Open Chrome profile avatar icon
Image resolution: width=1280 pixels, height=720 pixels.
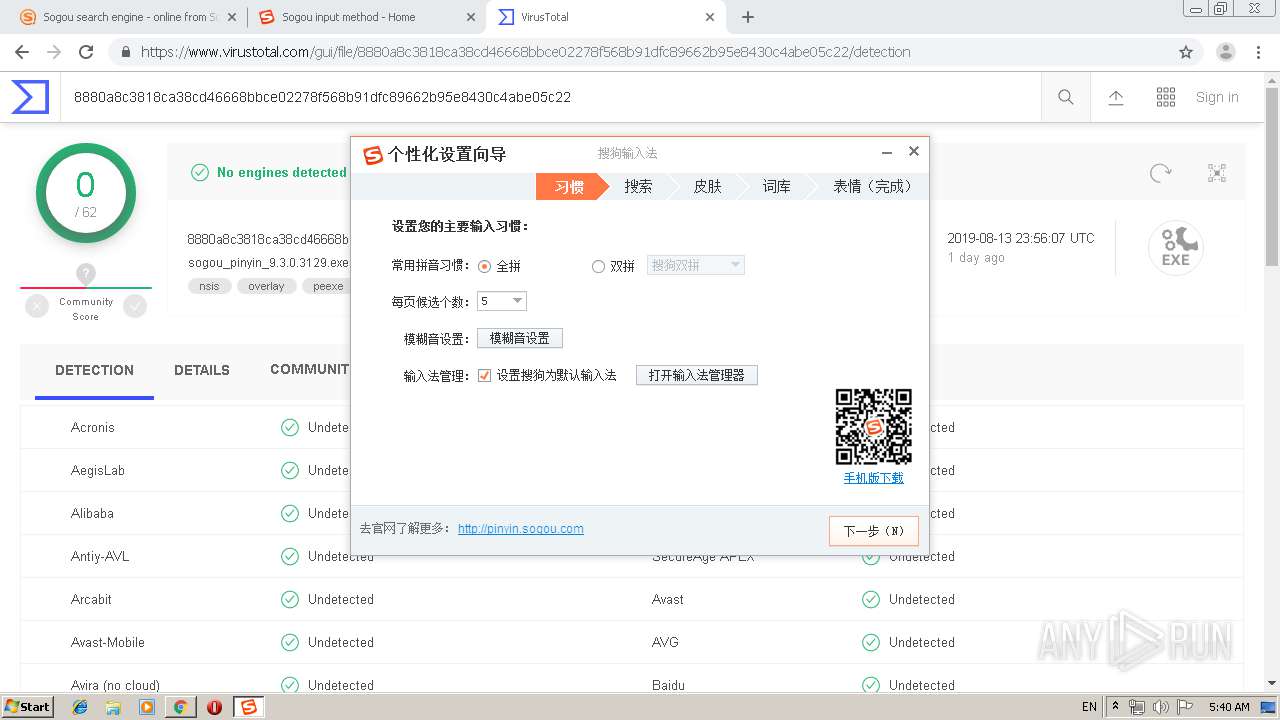click(x=1225, y=52)
